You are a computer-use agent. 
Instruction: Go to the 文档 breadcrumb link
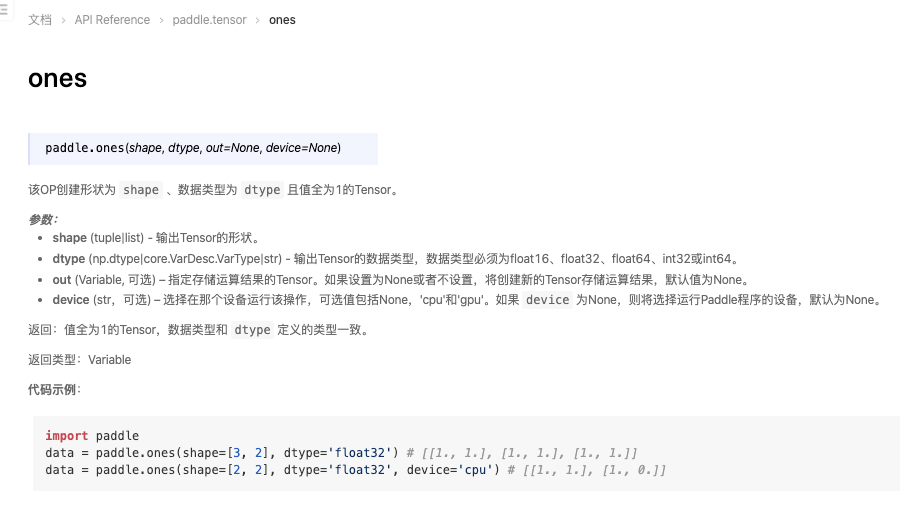(40, 20)
